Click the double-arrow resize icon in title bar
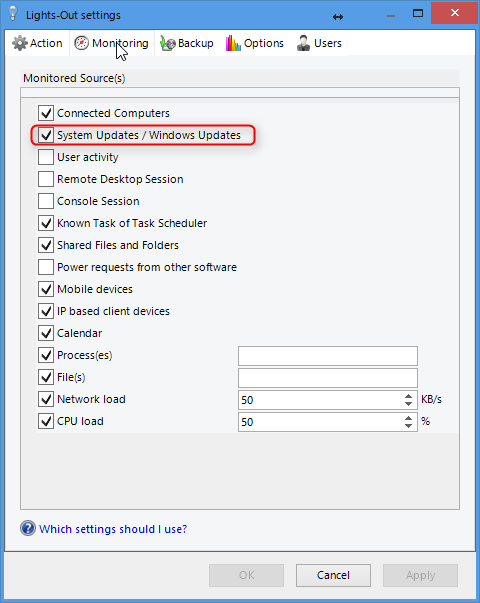 338,17
